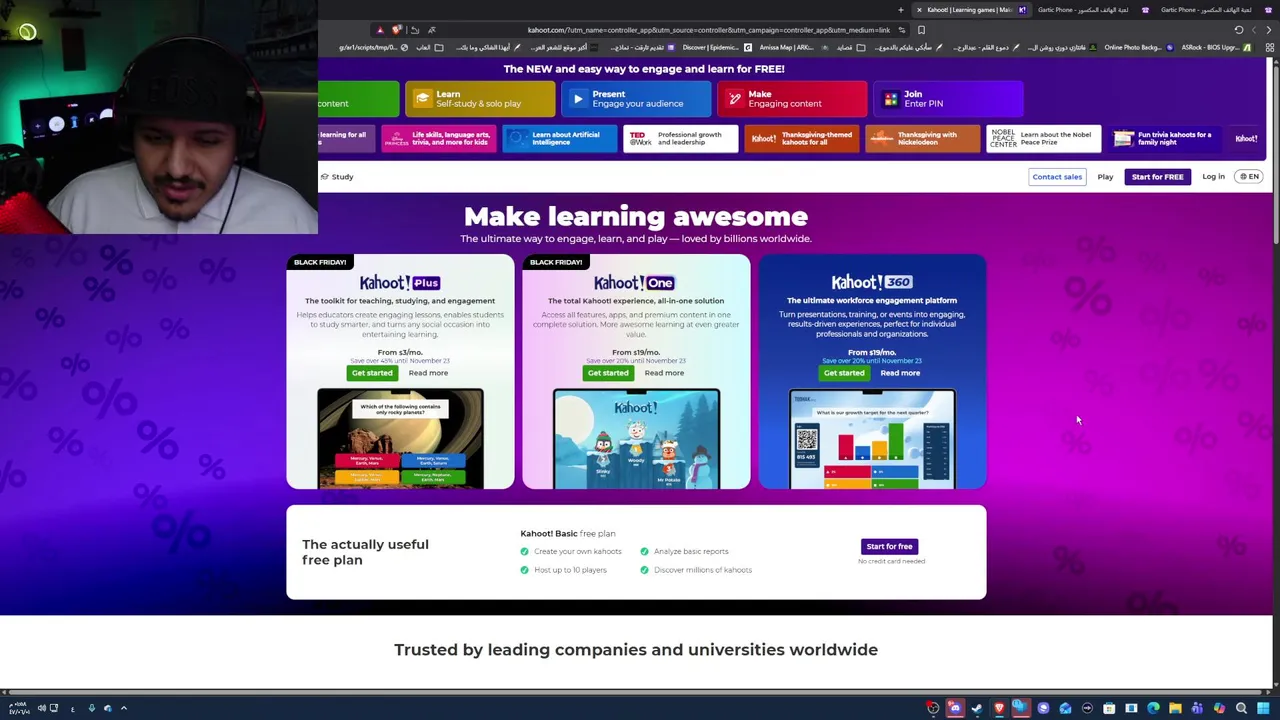Open OBS Studio from the taskbar
Viewport: 1280px width, 720px height.
pyautogui.click(x=933, y=708)
